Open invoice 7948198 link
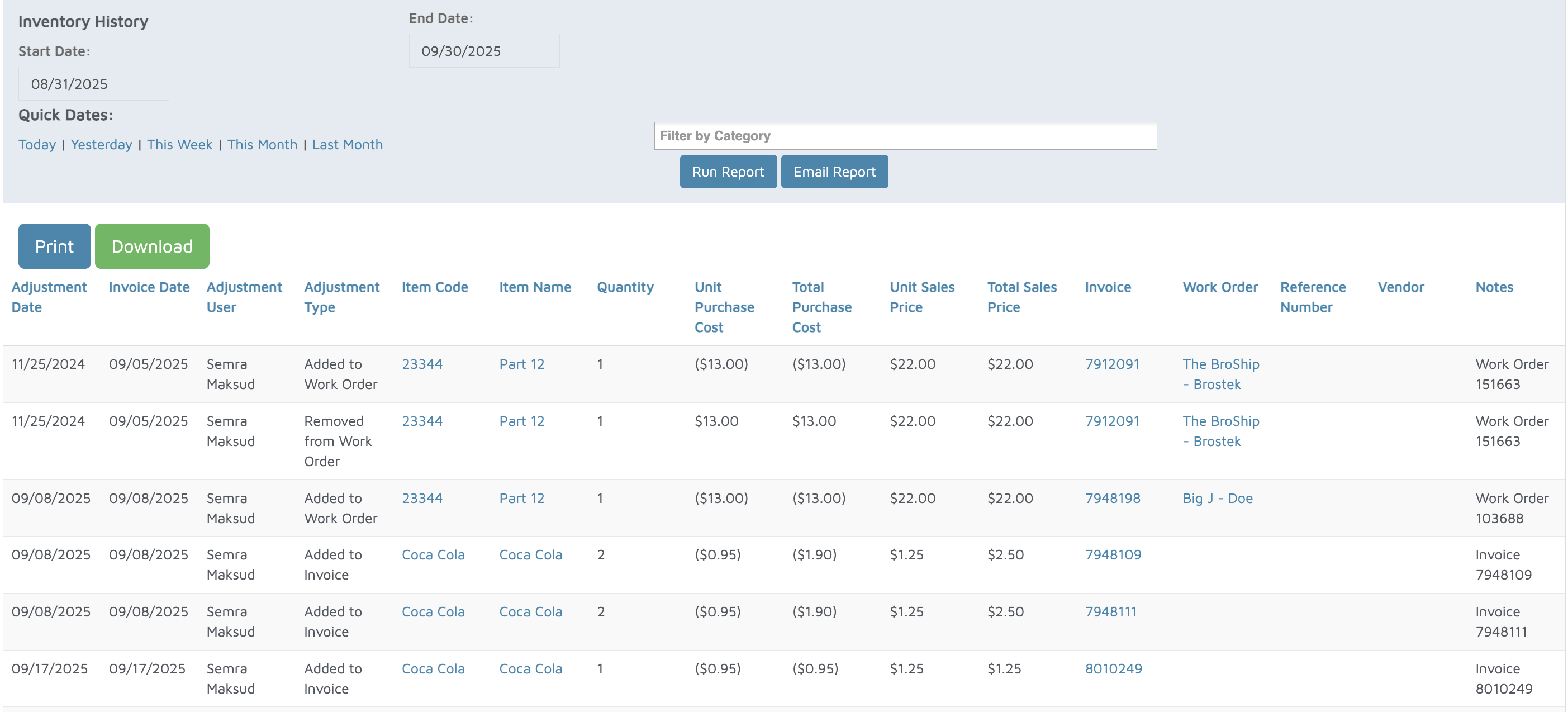Viewport: 1568px width, 712px height. click(x=1112, y=498)
